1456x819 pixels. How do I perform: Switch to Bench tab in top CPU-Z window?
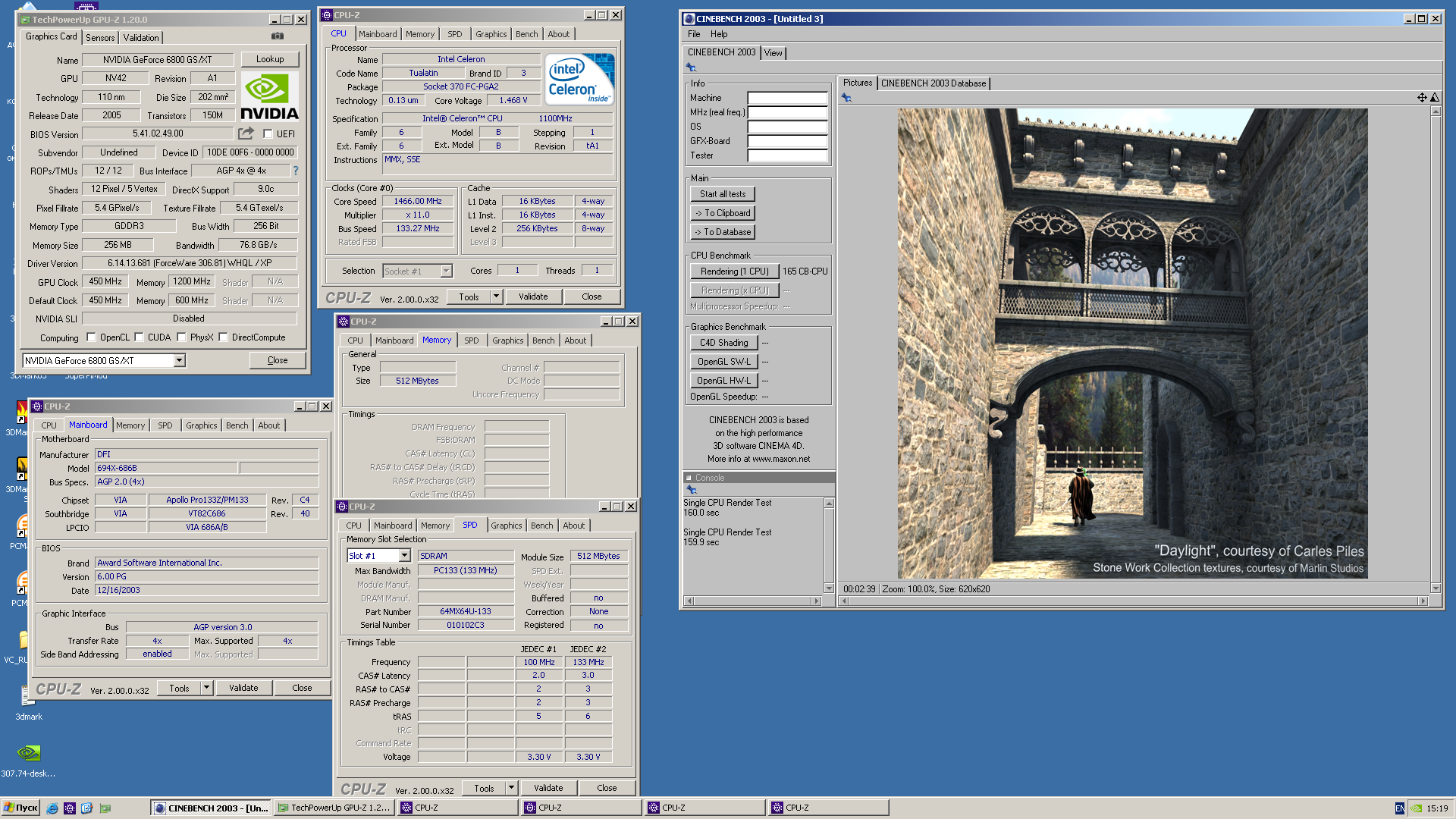[x=526, y=34]
